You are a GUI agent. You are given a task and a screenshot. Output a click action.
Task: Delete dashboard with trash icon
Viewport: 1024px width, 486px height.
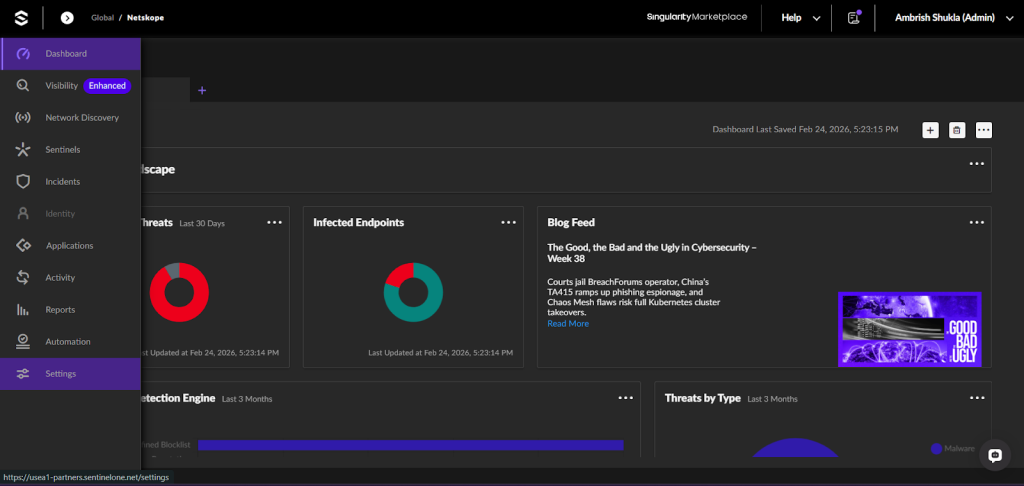point(957,130)
